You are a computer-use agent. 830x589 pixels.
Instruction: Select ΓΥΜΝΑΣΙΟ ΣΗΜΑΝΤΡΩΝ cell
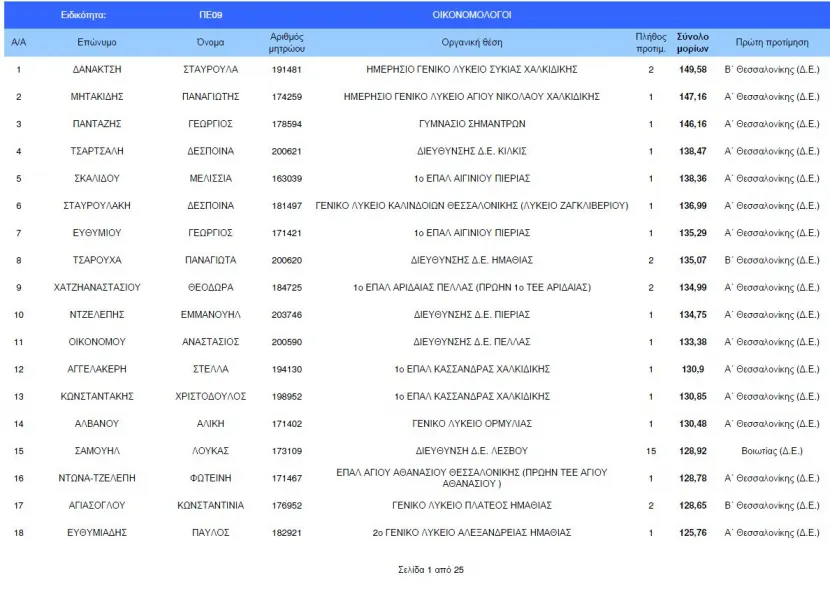click(472, 124)
